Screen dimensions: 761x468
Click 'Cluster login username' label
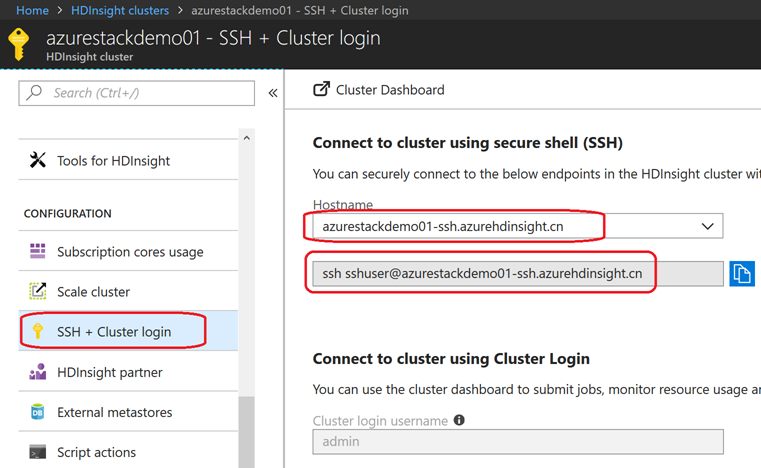click(x=380, y=420)
